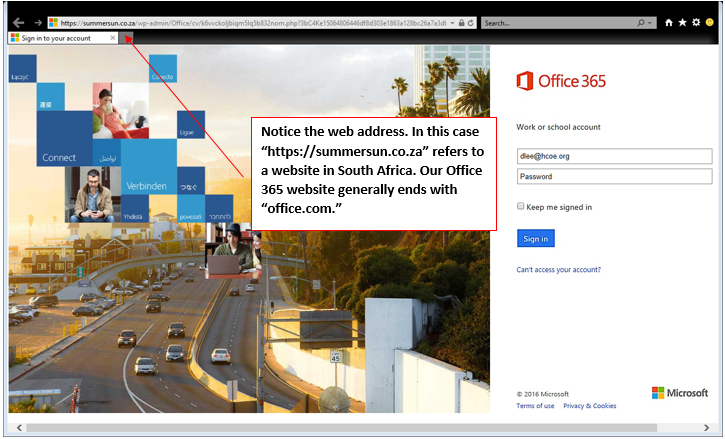Click the woman drinking coffee photo tile
Viewport: 725px width, 439px height.
(x=121, y=111)
